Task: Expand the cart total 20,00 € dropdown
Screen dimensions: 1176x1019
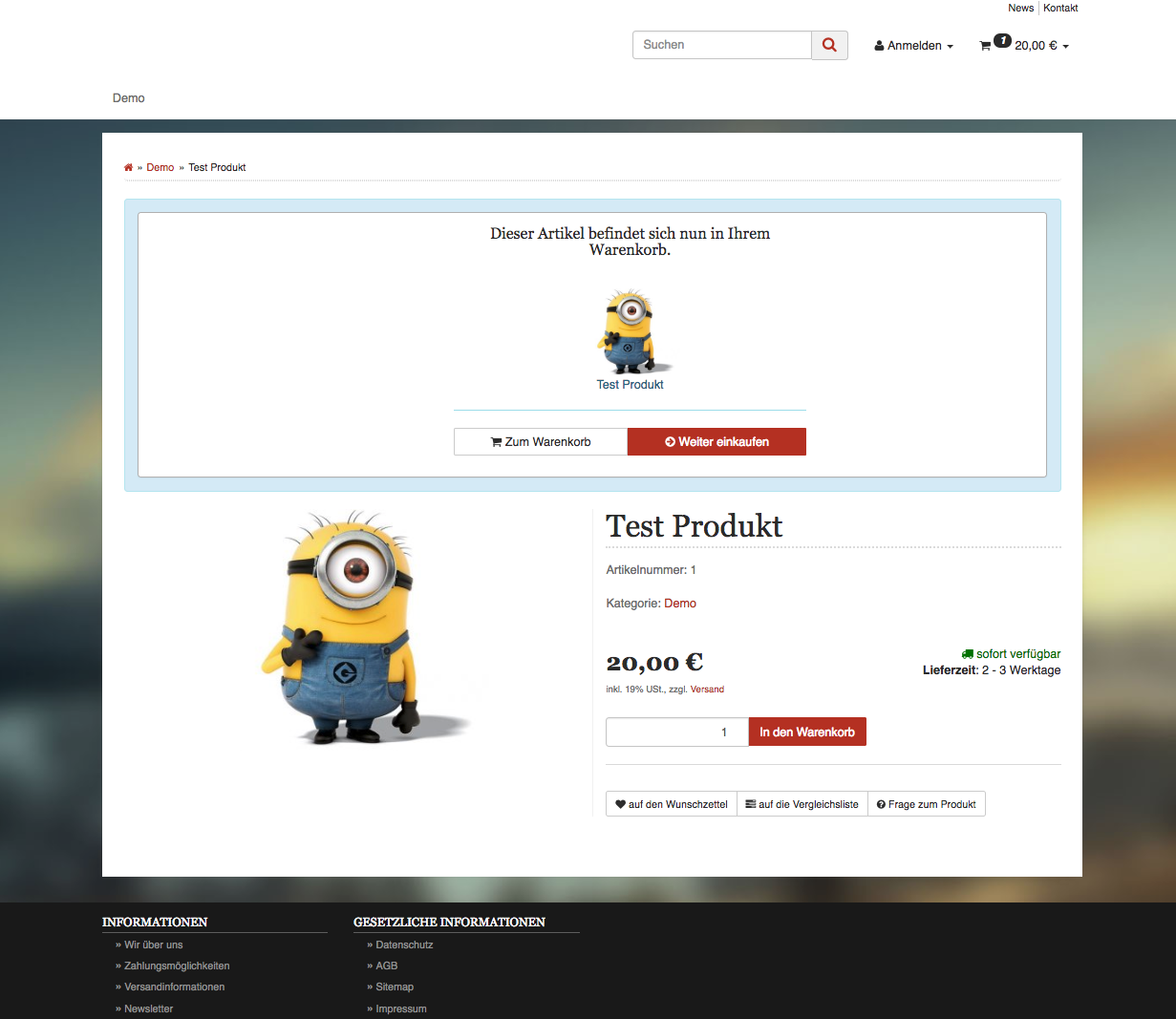Action: pyautogui.click(x=1041, y=46)
